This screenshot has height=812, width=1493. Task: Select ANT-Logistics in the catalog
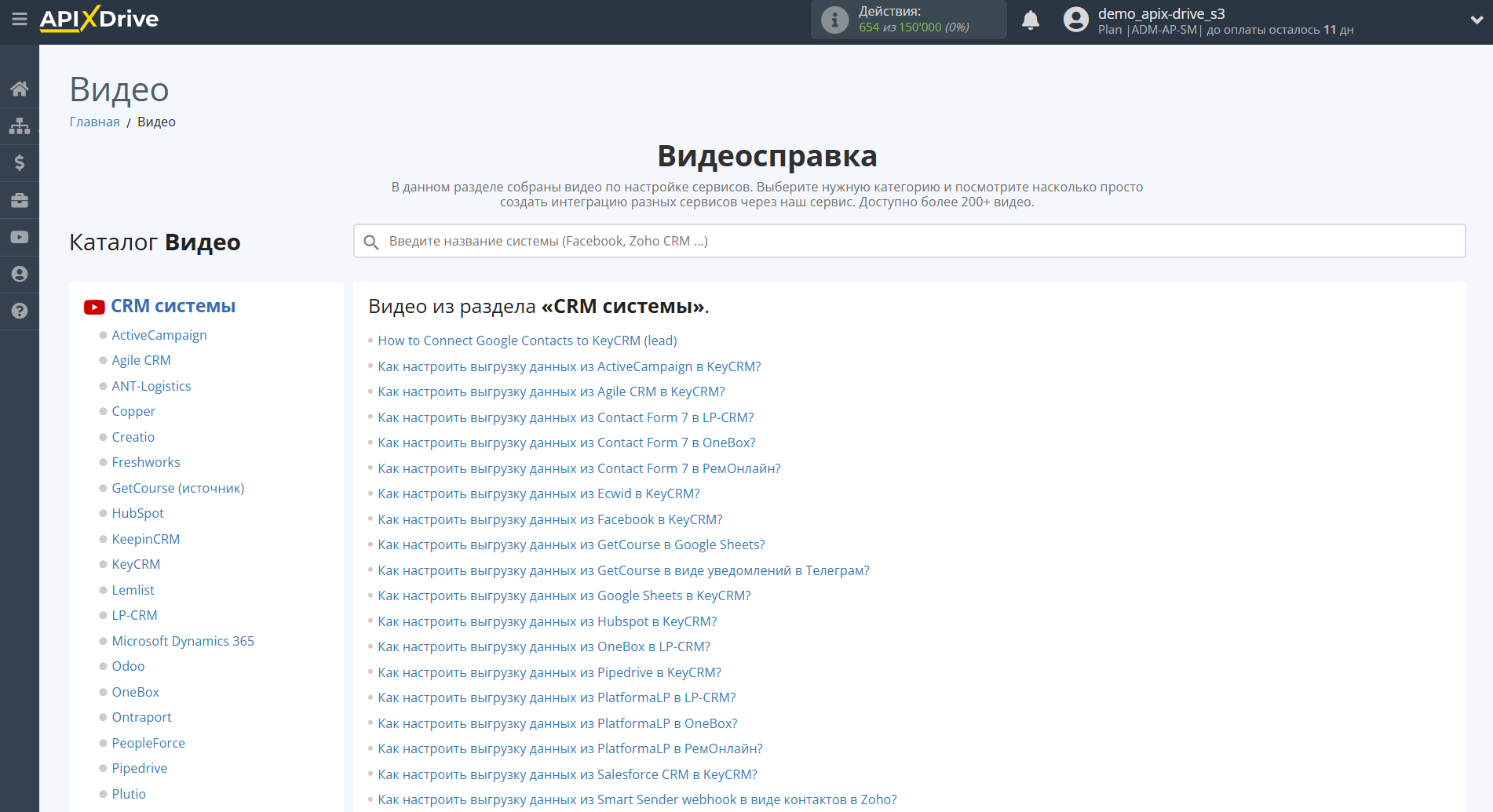(151, 386)
